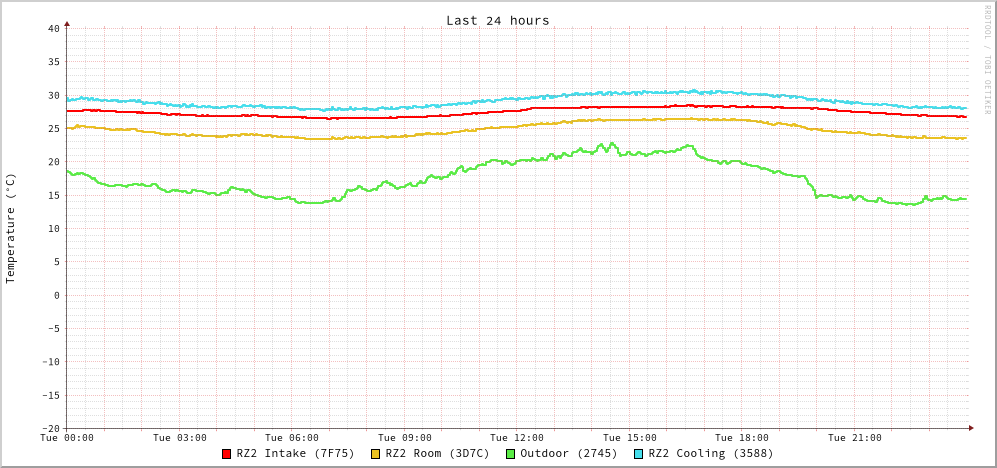
Task: Click the 'Tue 09:00' time label
Action: pyautogui.click(x=405, y=437)
